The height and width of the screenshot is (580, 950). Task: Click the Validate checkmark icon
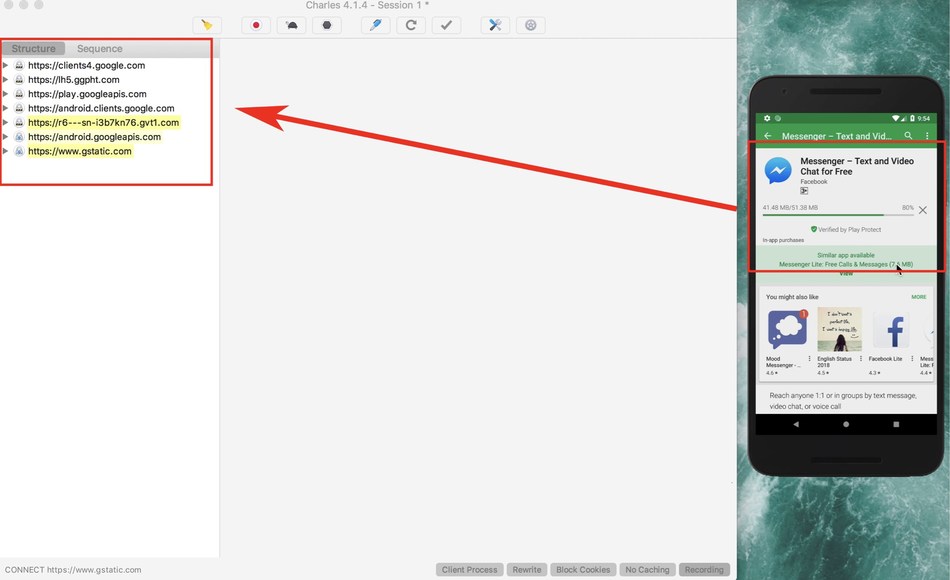(446, 25)
